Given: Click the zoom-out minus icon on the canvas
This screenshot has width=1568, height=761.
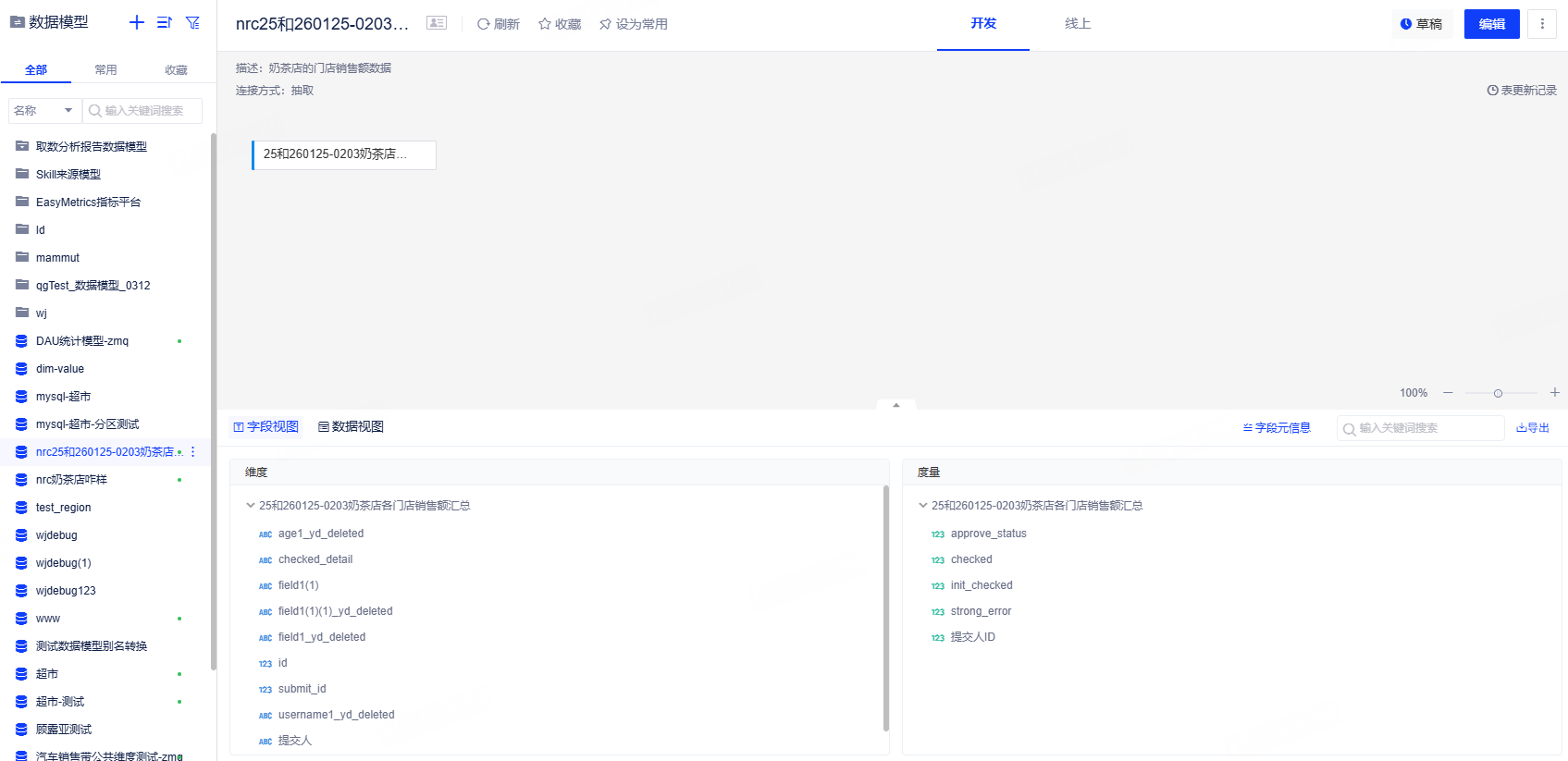Looking at the screenshot, I should [x=1448, y=393].
